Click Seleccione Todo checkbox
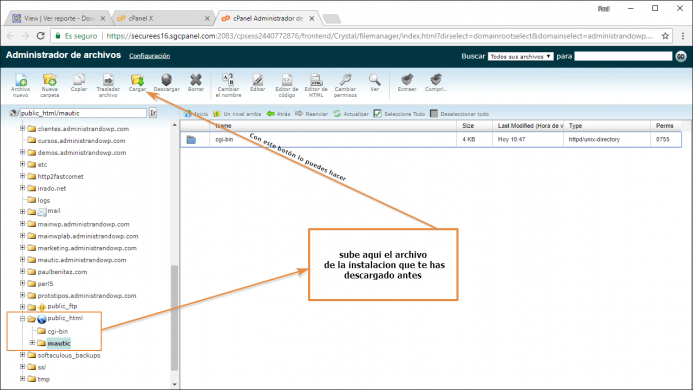 tap(377, 114)
